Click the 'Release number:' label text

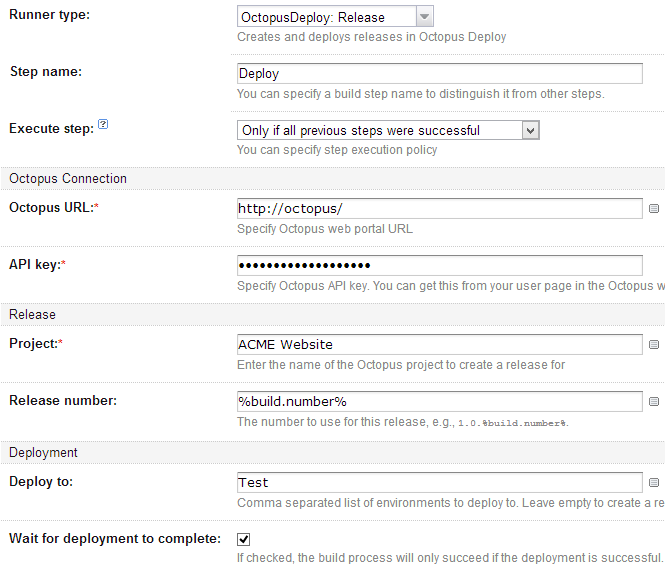click(63, 401)
